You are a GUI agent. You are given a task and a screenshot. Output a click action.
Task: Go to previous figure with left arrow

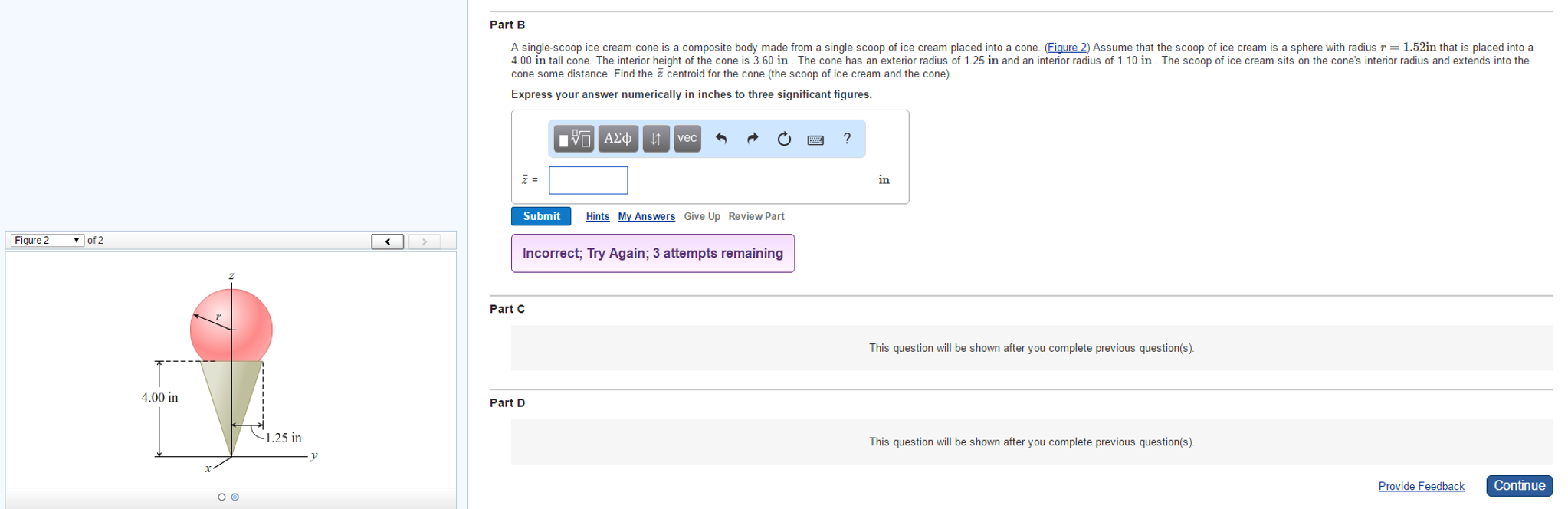tap(388, 241)
